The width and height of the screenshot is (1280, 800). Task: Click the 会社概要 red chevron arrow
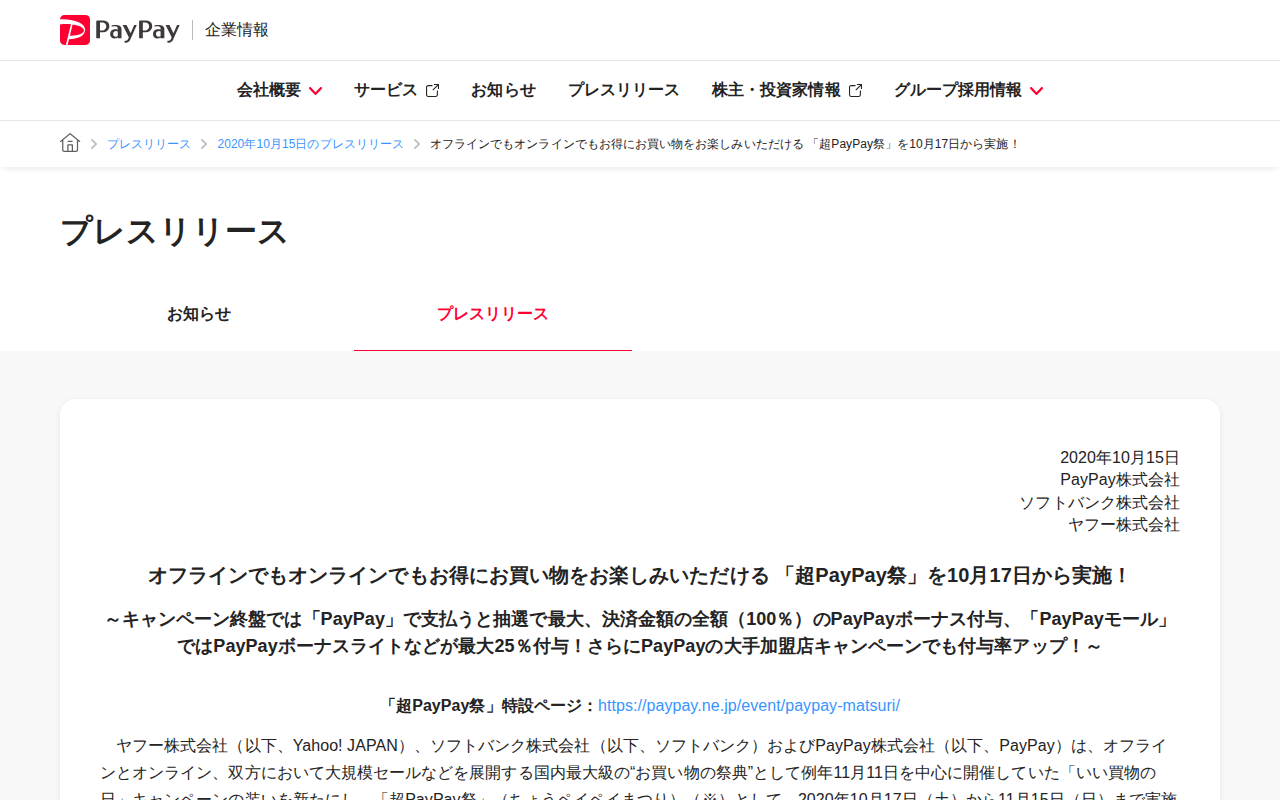tap(315, 91)
